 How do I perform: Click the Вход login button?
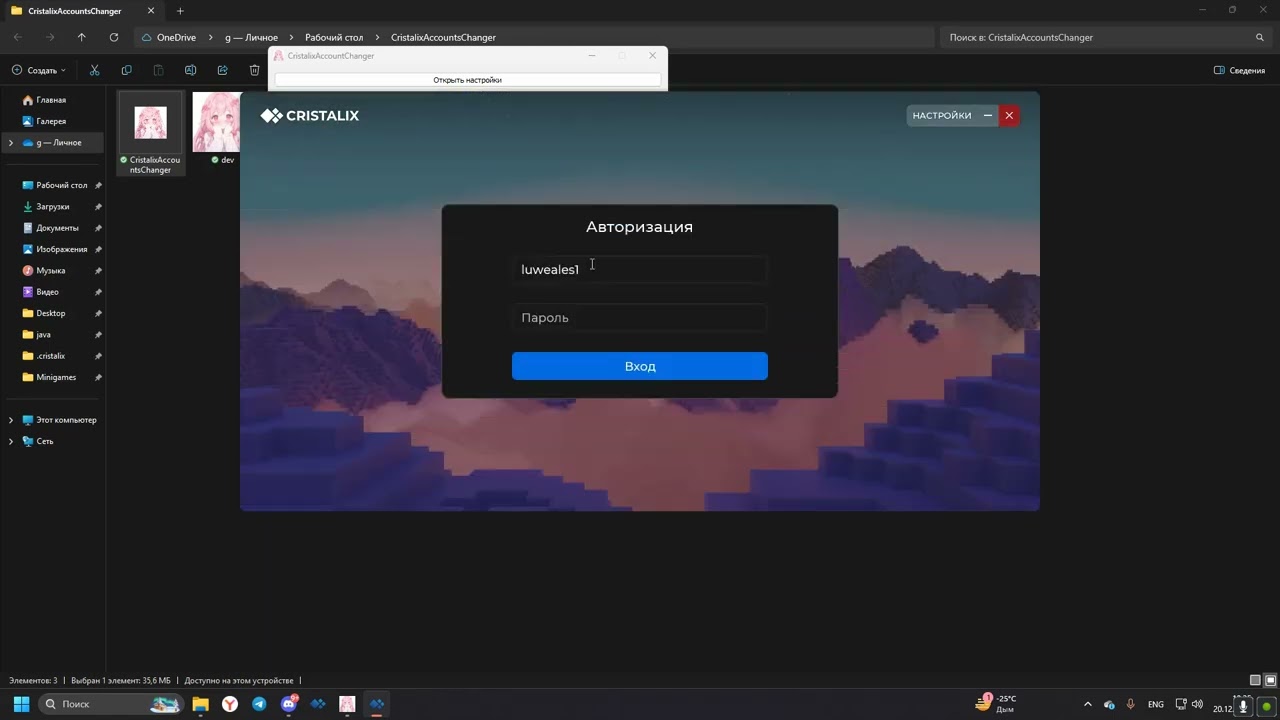[640, 366]
